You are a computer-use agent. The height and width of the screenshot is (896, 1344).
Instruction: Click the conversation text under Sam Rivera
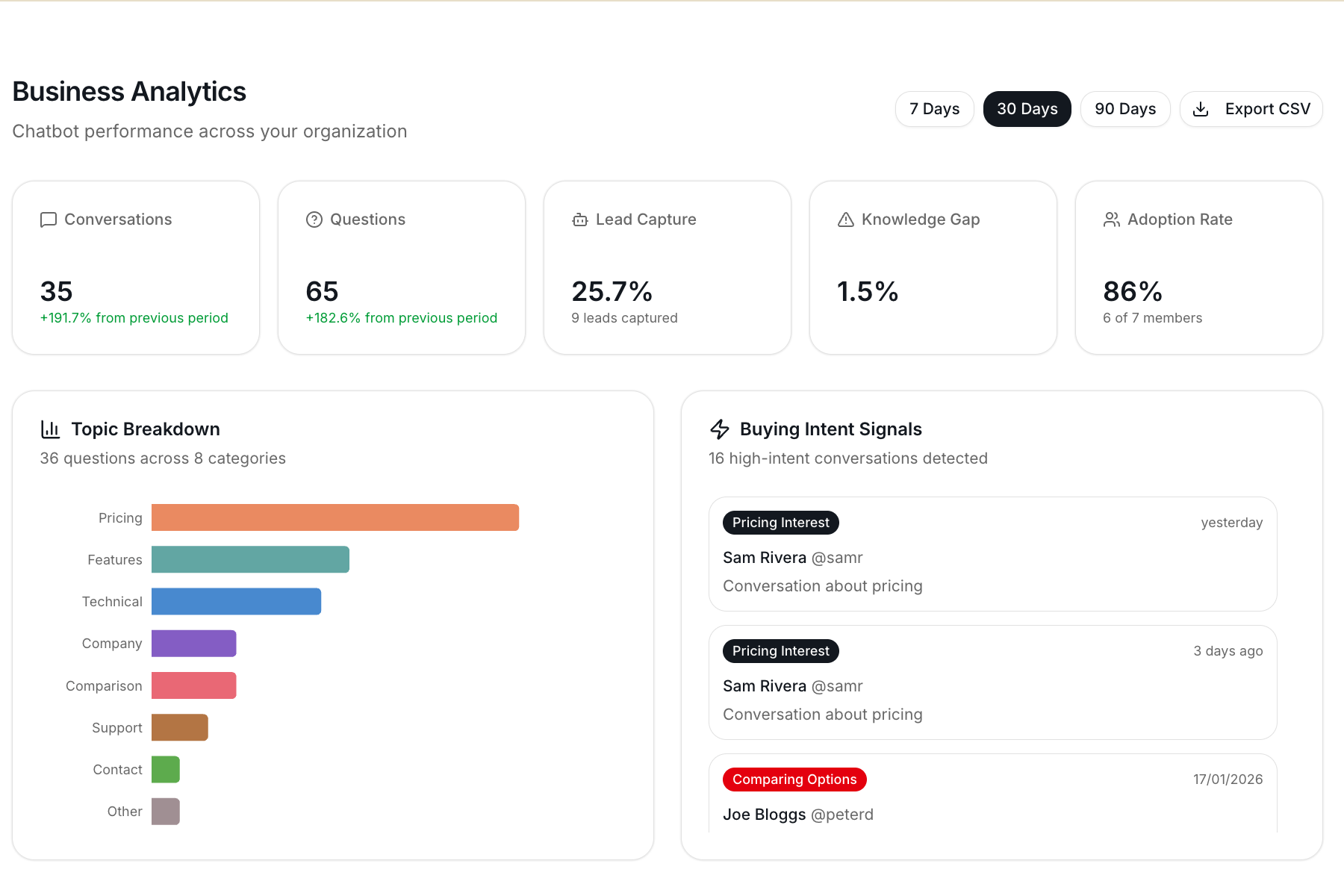(x=822, y=585)
